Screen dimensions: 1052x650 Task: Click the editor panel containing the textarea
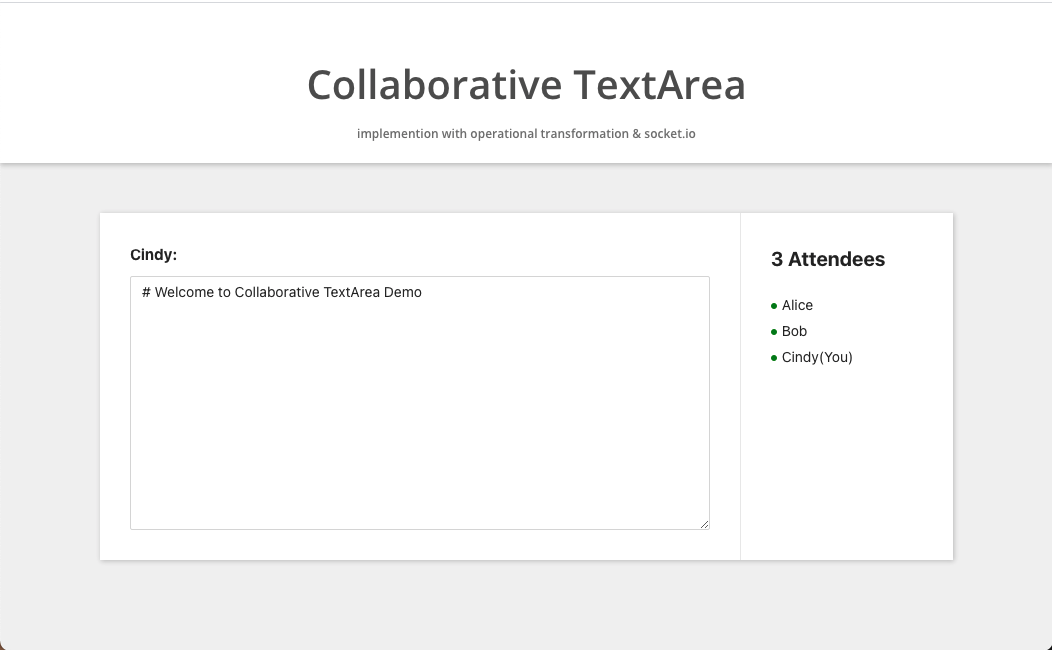[419, 545]
